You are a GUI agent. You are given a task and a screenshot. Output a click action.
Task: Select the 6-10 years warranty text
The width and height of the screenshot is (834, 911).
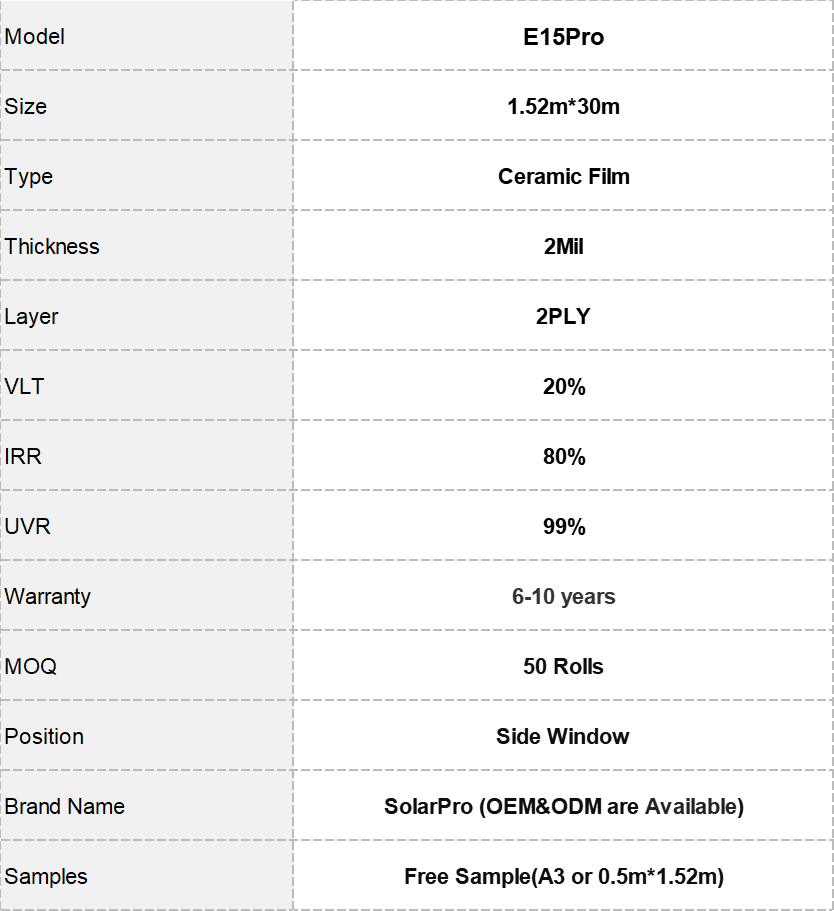coord(563,597)
